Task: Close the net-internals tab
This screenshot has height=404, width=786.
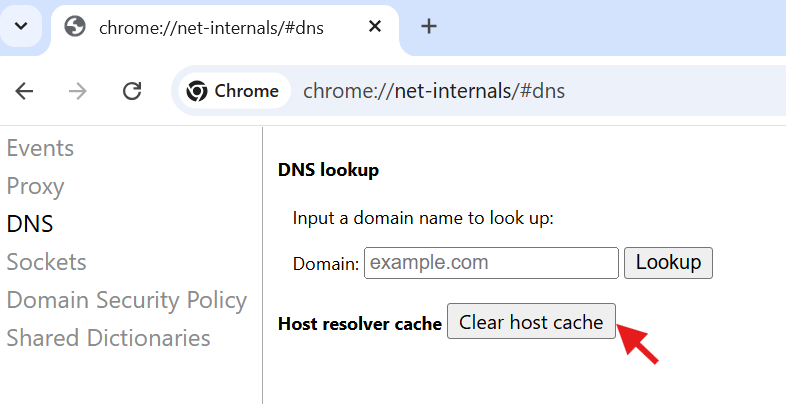Action: [375, 27]
